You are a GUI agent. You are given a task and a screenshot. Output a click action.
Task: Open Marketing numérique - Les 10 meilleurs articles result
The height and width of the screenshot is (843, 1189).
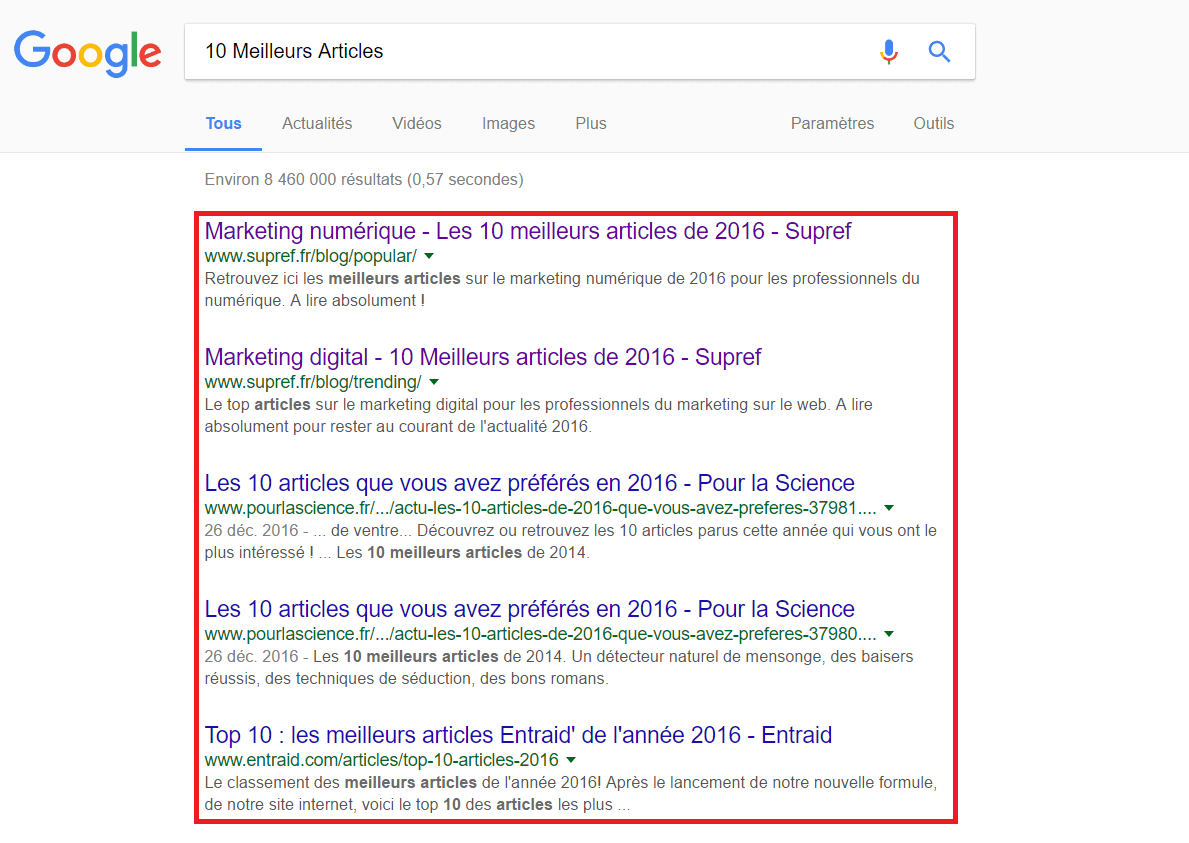528,230
